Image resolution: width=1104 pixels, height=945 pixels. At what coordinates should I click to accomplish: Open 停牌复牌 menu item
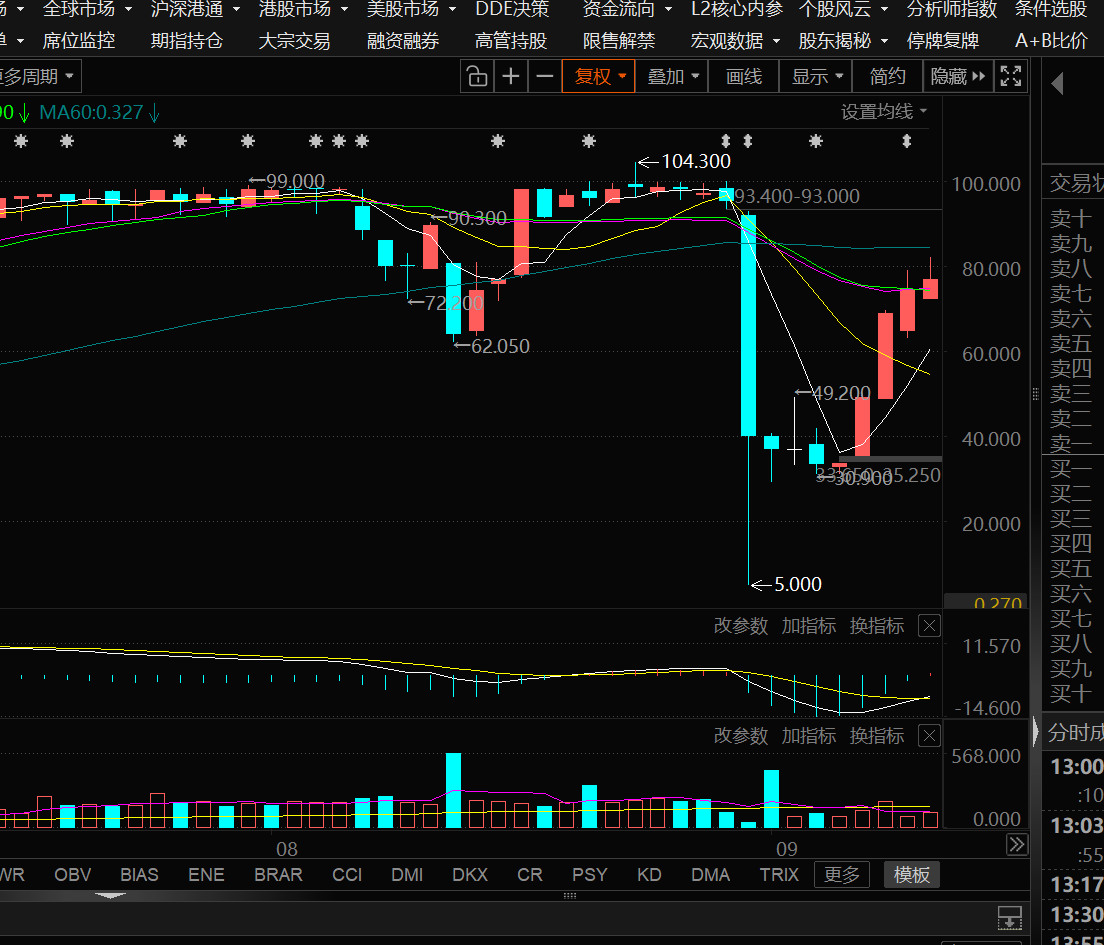point(943,41)
